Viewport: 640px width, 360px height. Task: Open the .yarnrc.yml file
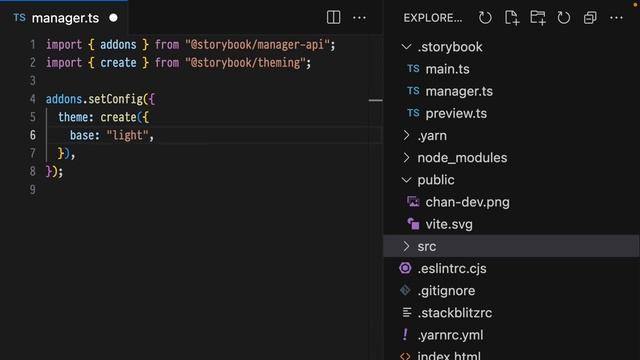coord(450,335)
